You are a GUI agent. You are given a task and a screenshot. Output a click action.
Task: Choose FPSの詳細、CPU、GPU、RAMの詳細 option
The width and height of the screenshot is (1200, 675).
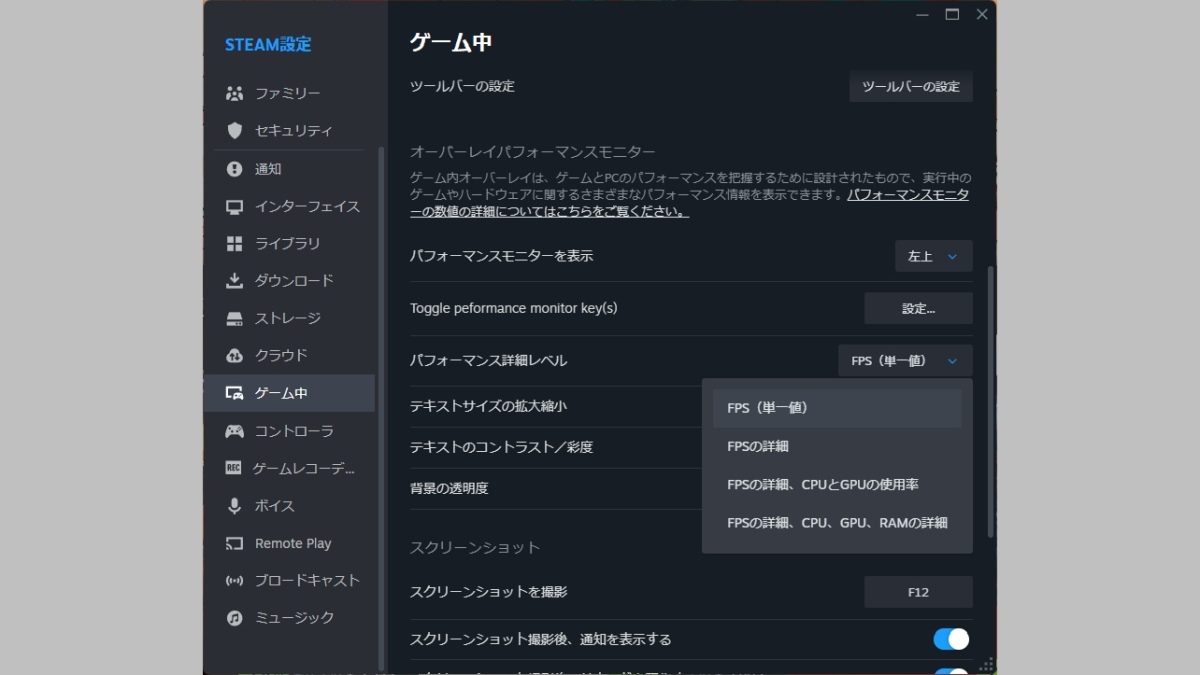point(837,522)
